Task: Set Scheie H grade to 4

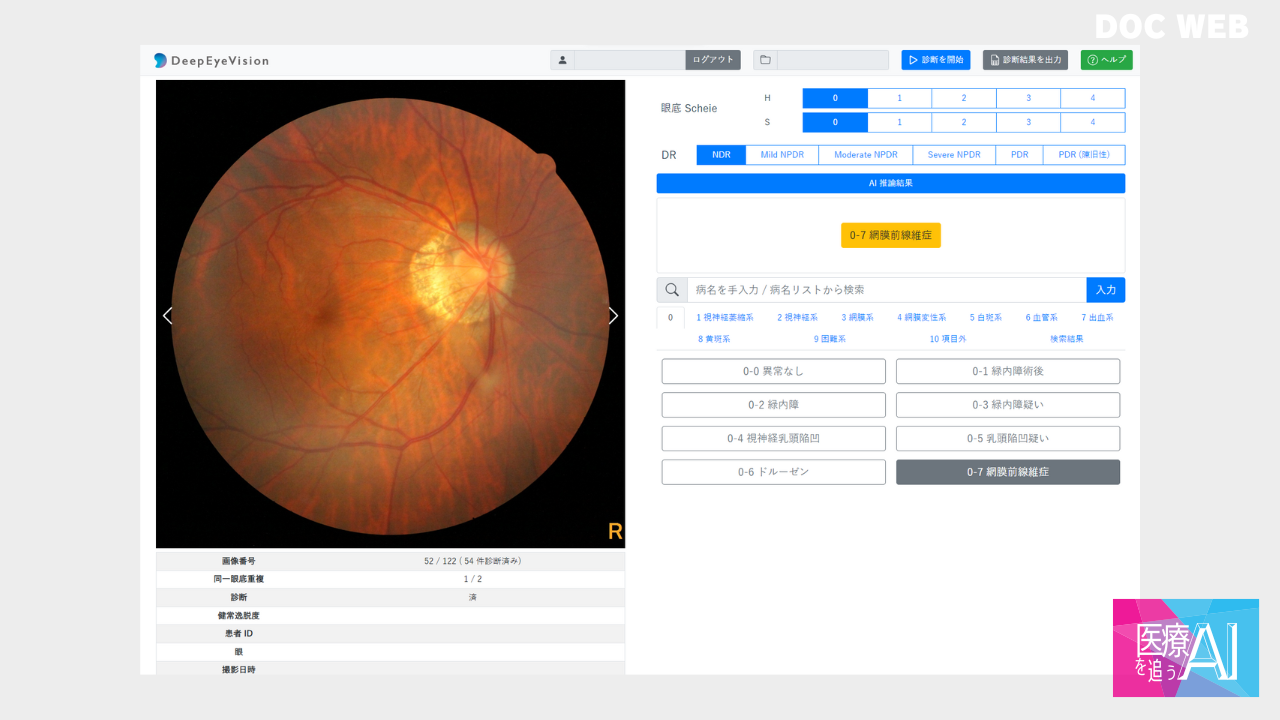Action: click(1093, 98)
